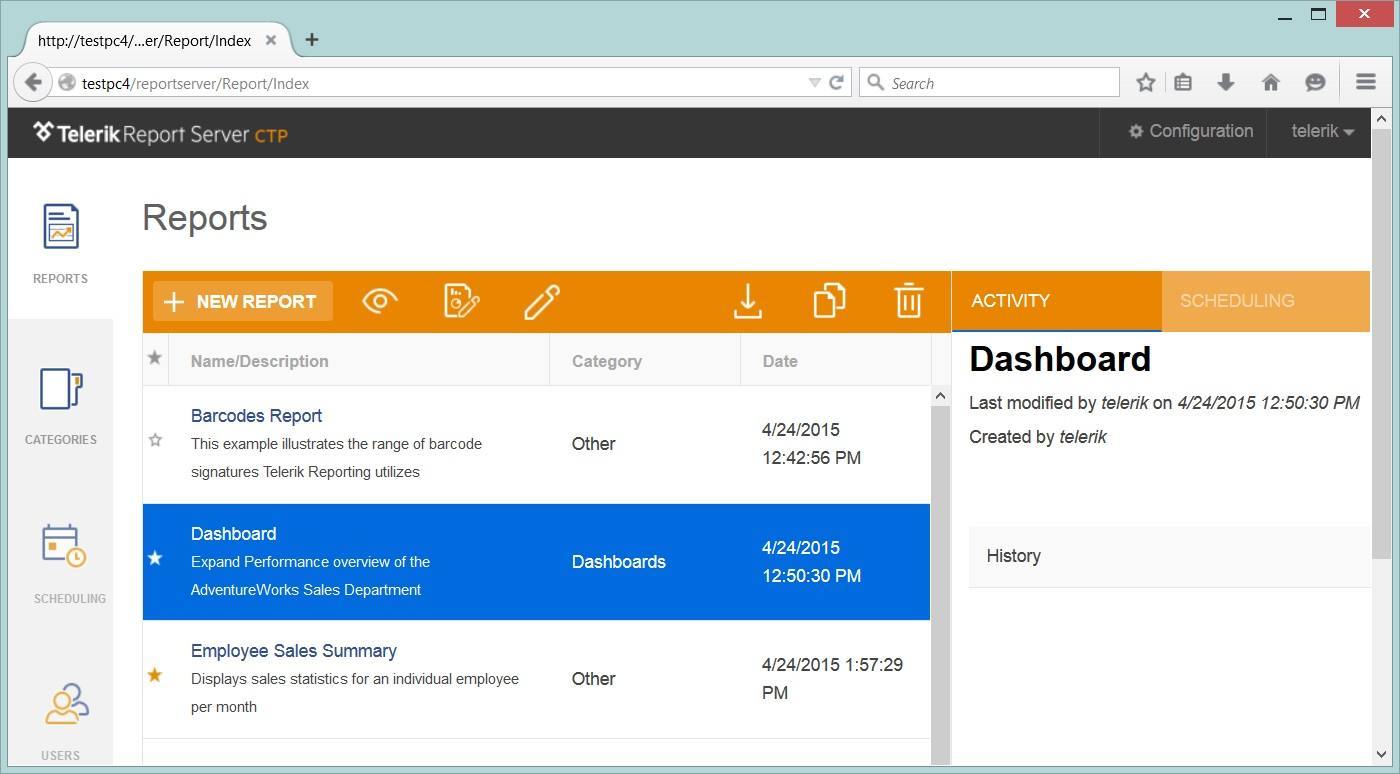This screenshot has width=1400, height=774.
Task: Delete the selected report
Action: (908, 300)
